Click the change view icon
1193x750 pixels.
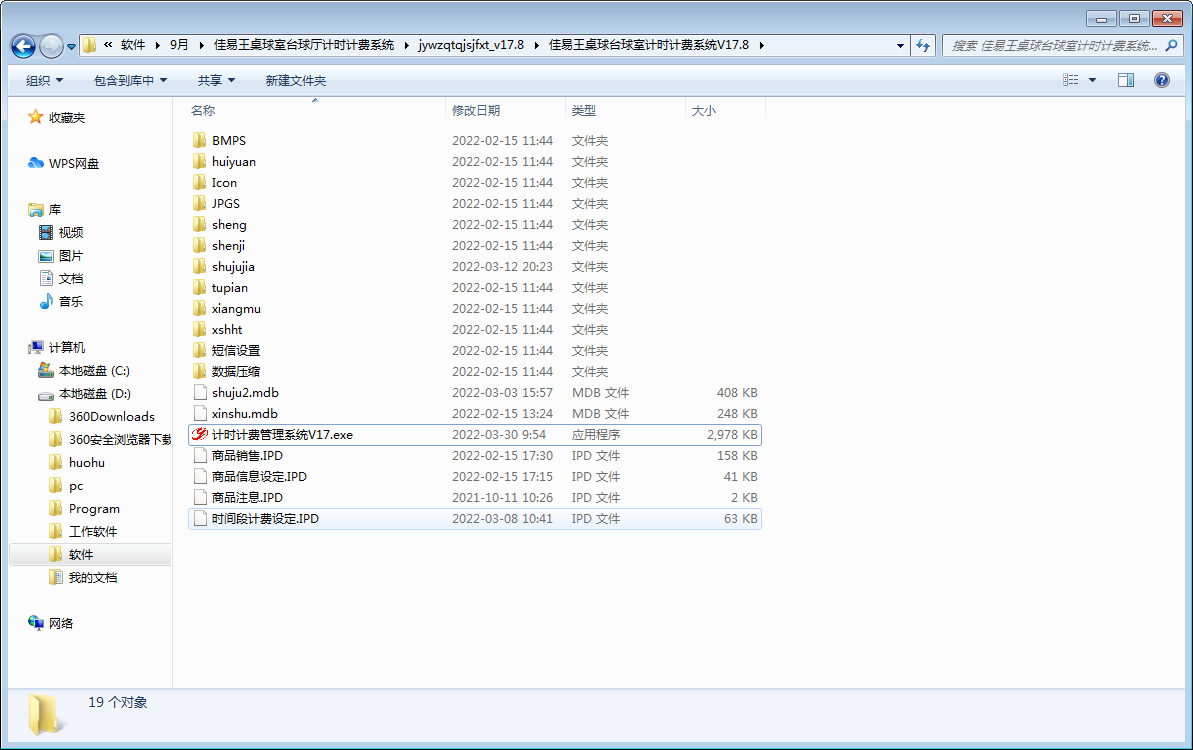click(1071, 80)
